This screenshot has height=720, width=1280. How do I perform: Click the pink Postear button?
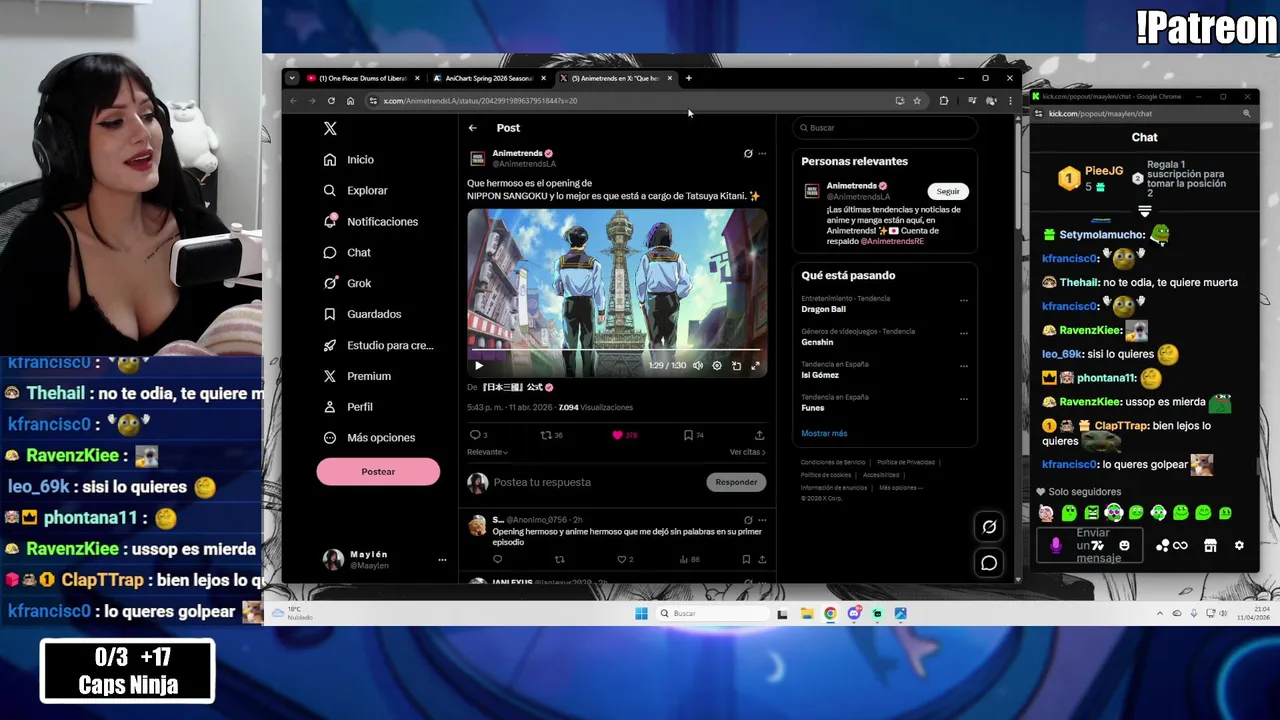(x=378, y=472)
